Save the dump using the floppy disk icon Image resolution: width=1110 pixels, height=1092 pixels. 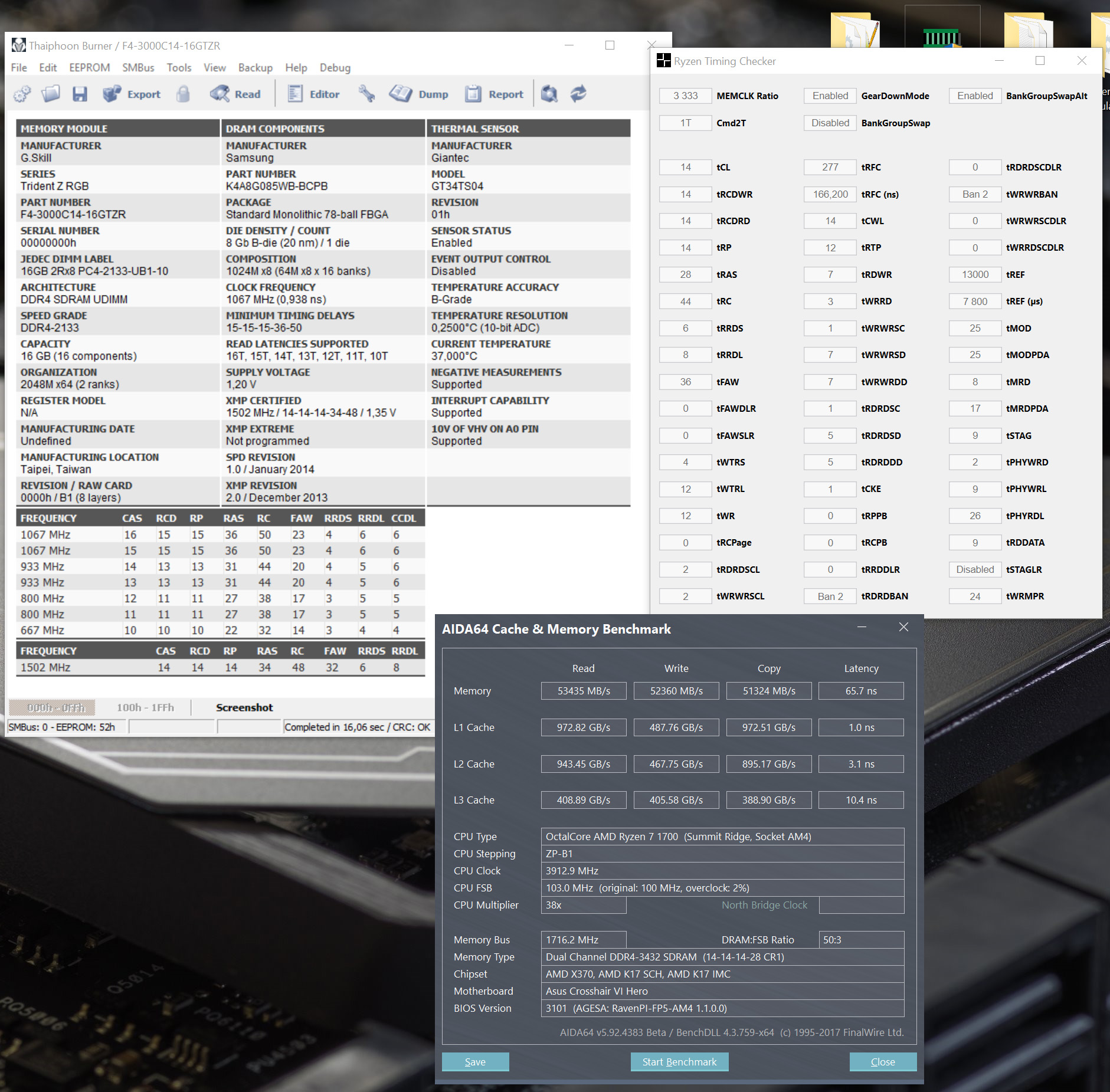pyautogui.click(x=80, y=94)
